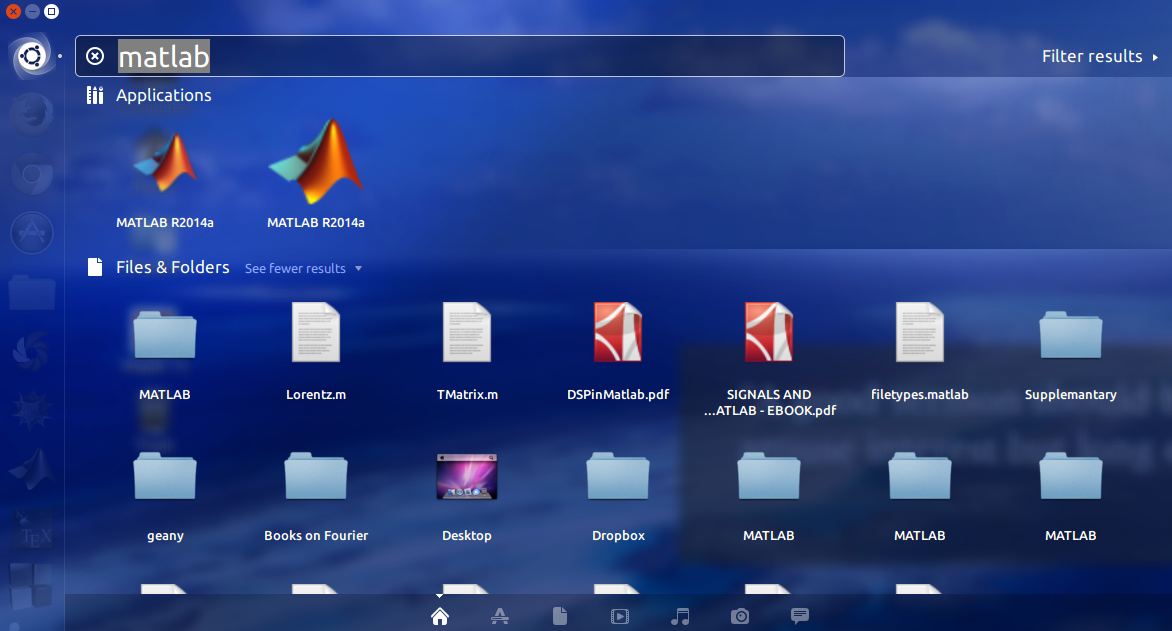This screenshot has width=1172, height=631.
Task: Open the TeX editor launcher icon
Action: coord(31,528)
